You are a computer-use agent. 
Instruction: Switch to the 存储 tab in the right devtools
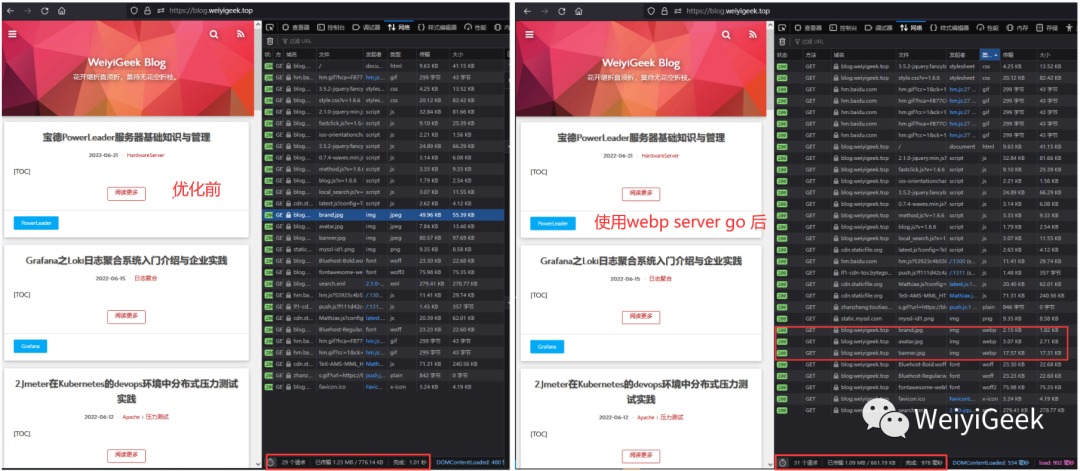(x=1047, y=28)
